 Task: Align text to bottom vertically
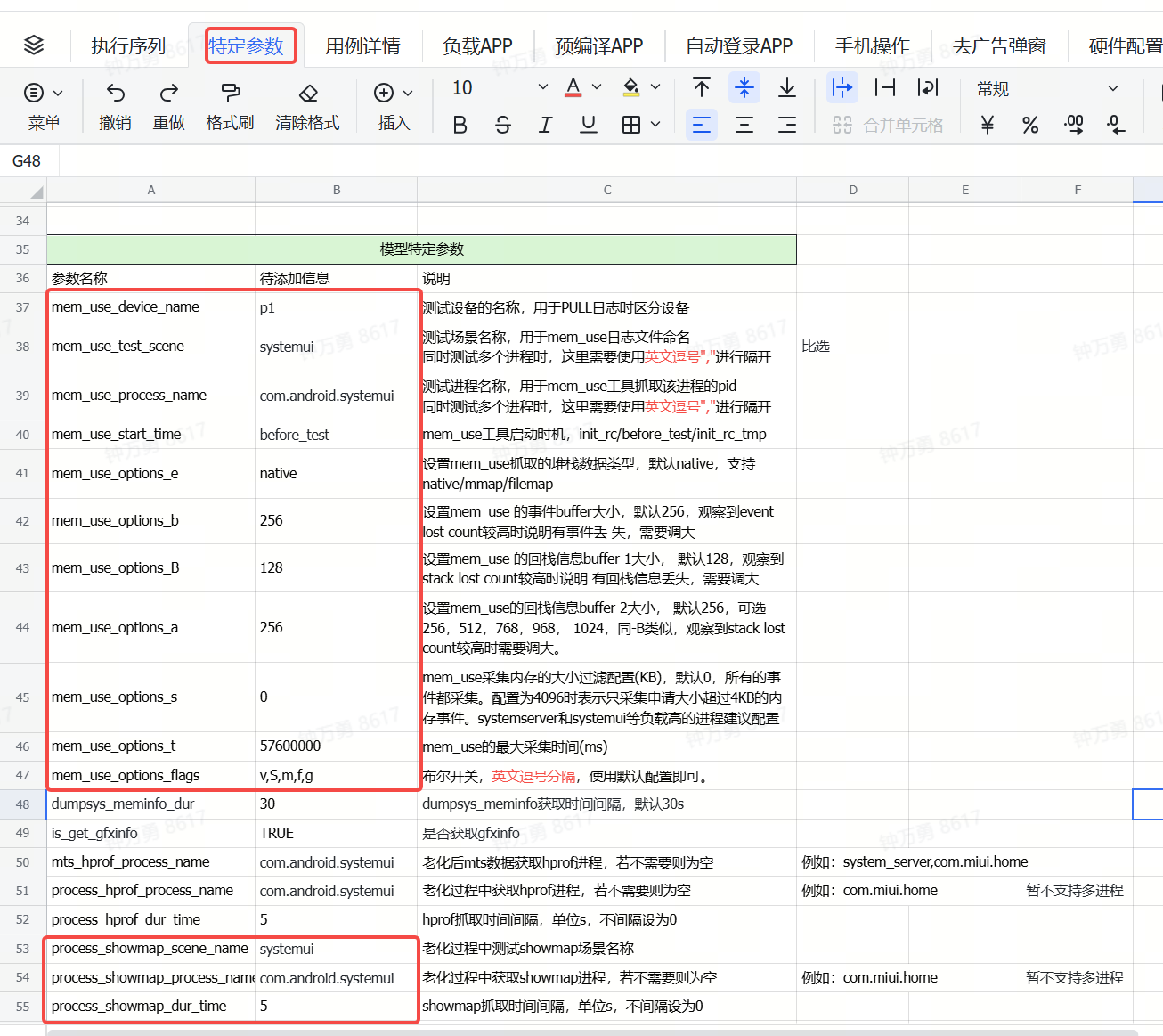[787, 87]
